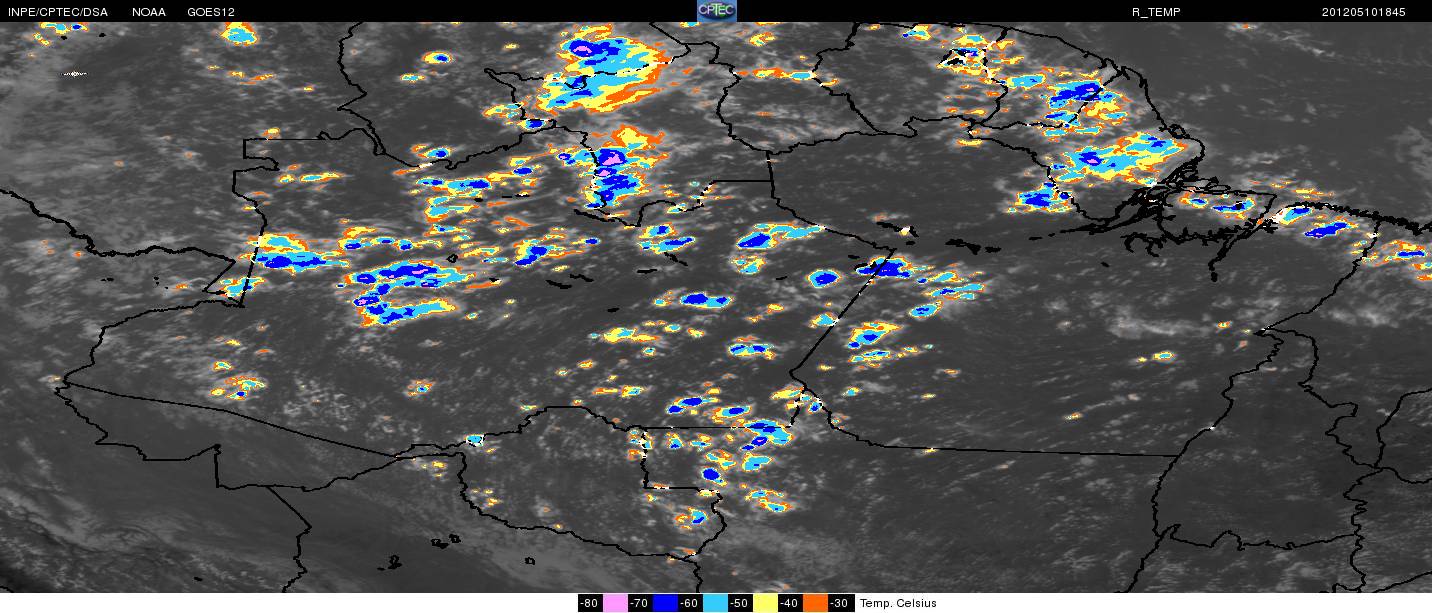Click the -60 legend value
Viewport: 1432px width, 613px height.
click(x=690, y=603)
